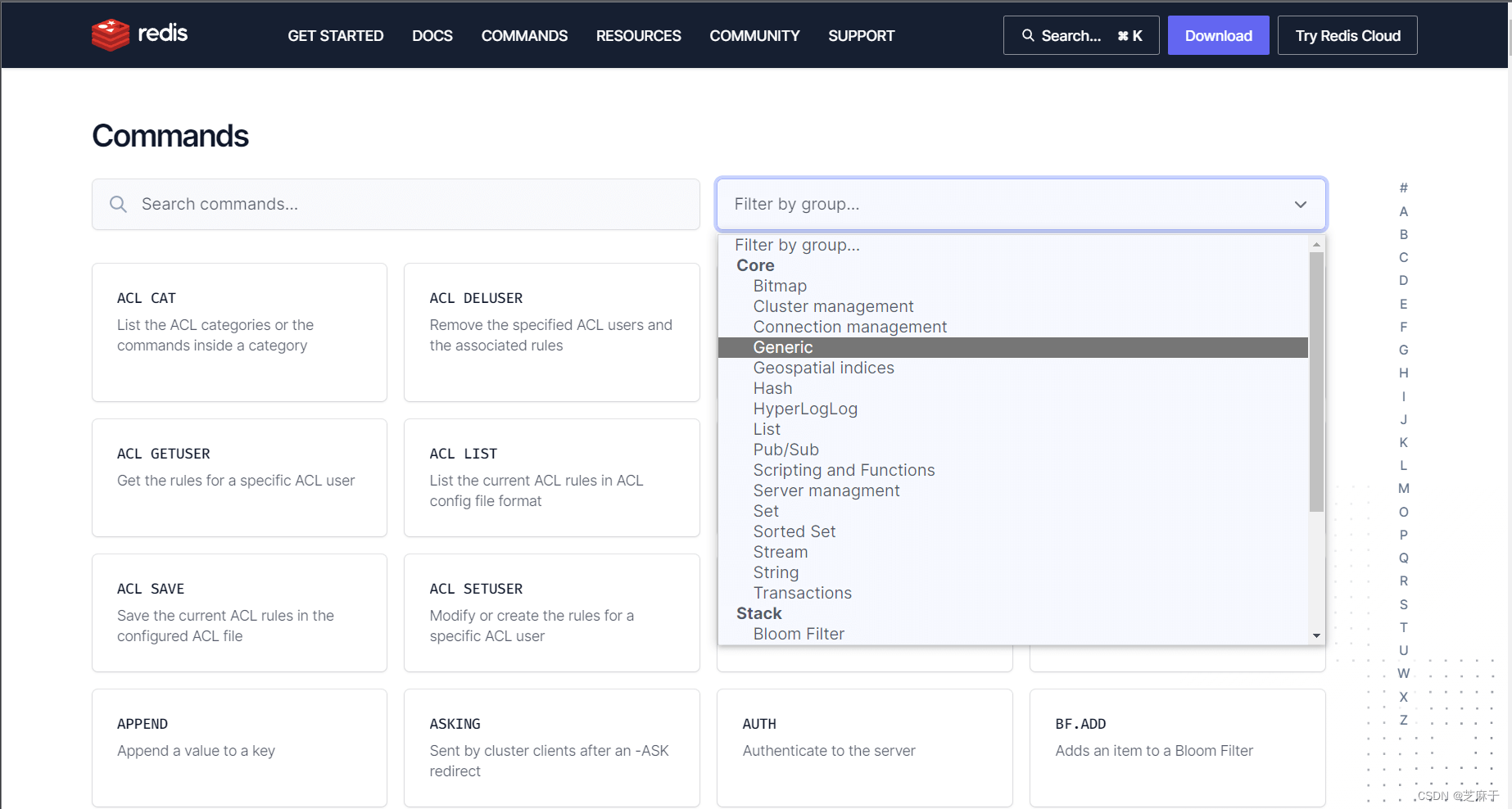
Task: Choose the Hash group
Action: pyautogui.click(x=1013, y=388)
